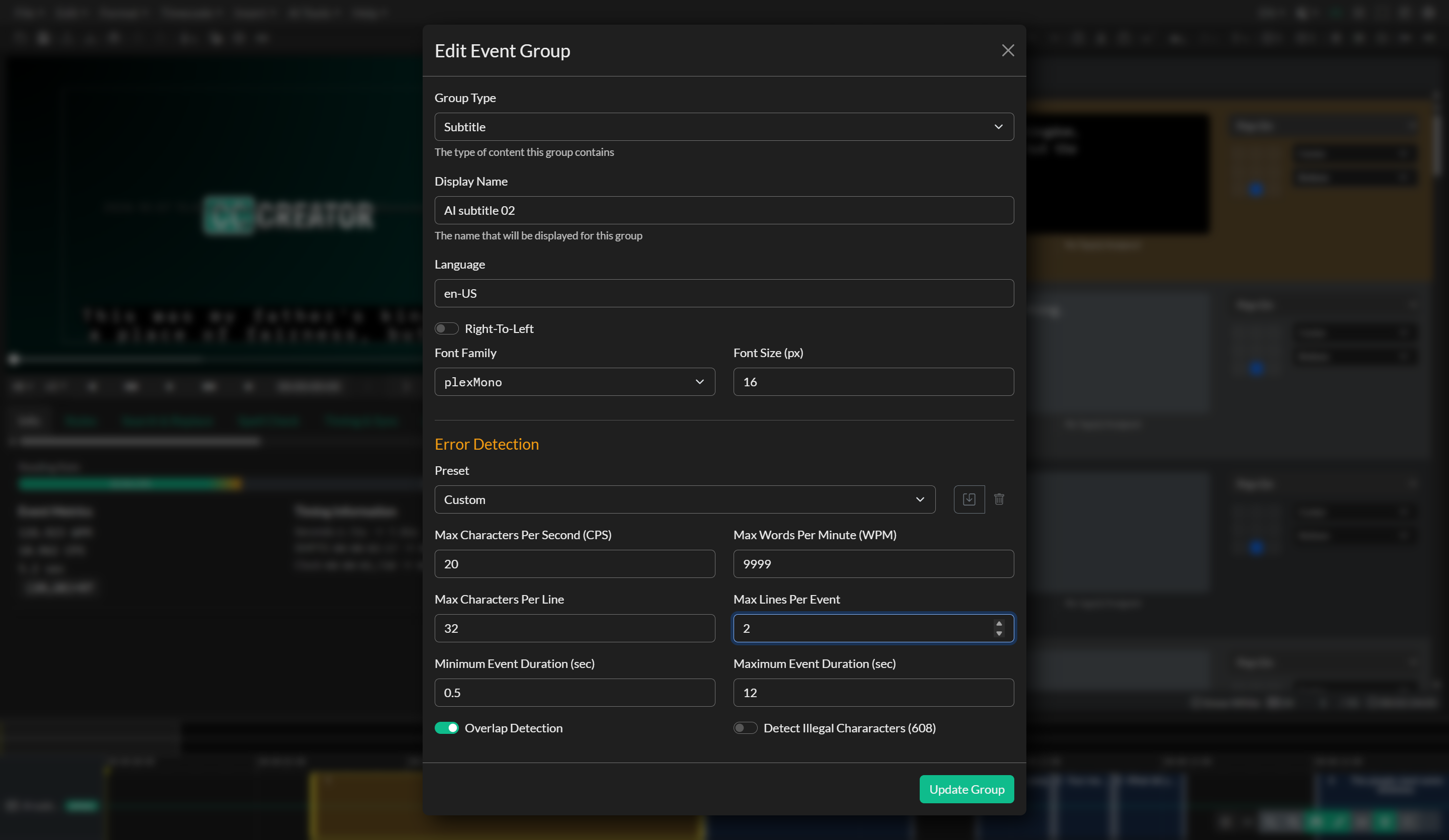Increment Max Lines Per Event with up arrow
Screen dimensions: 1449x840
click(999, 623)
